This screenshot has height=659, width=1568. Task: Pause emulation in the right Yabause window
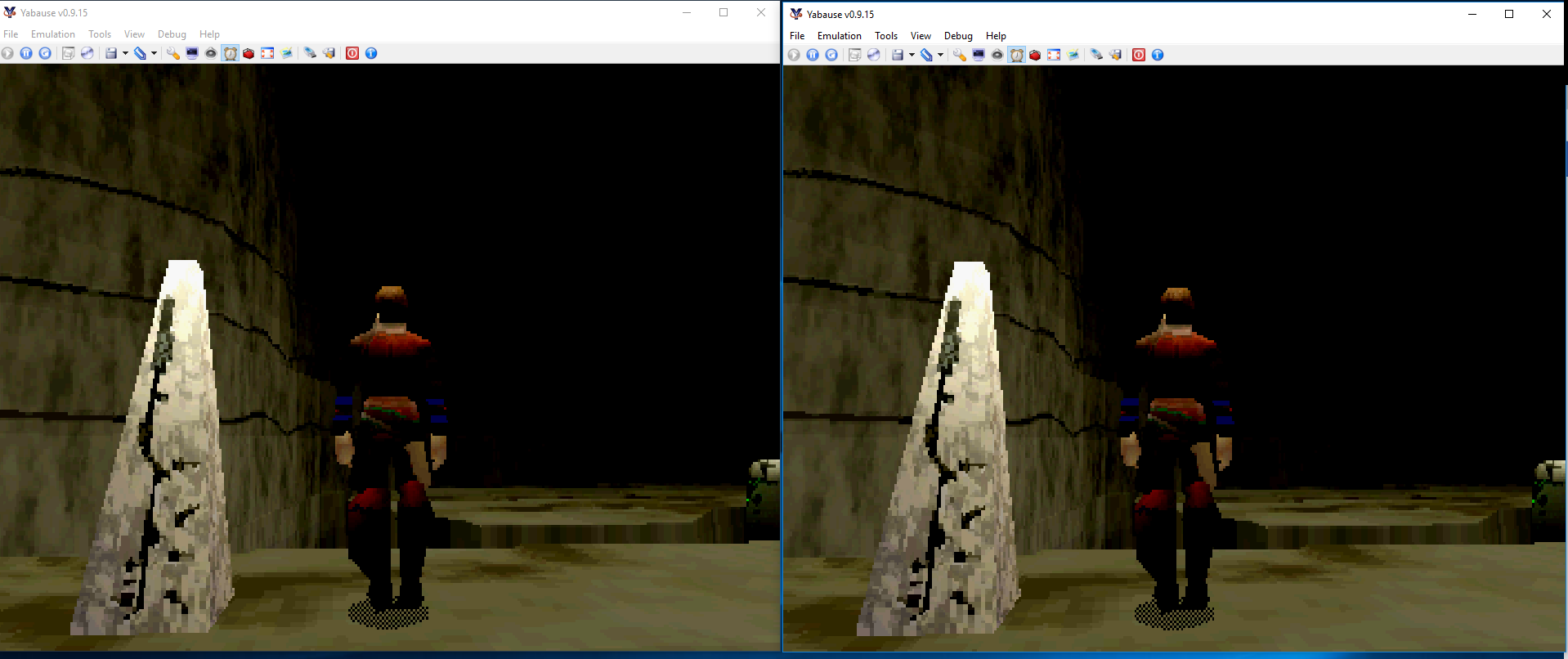coord(813,55)
